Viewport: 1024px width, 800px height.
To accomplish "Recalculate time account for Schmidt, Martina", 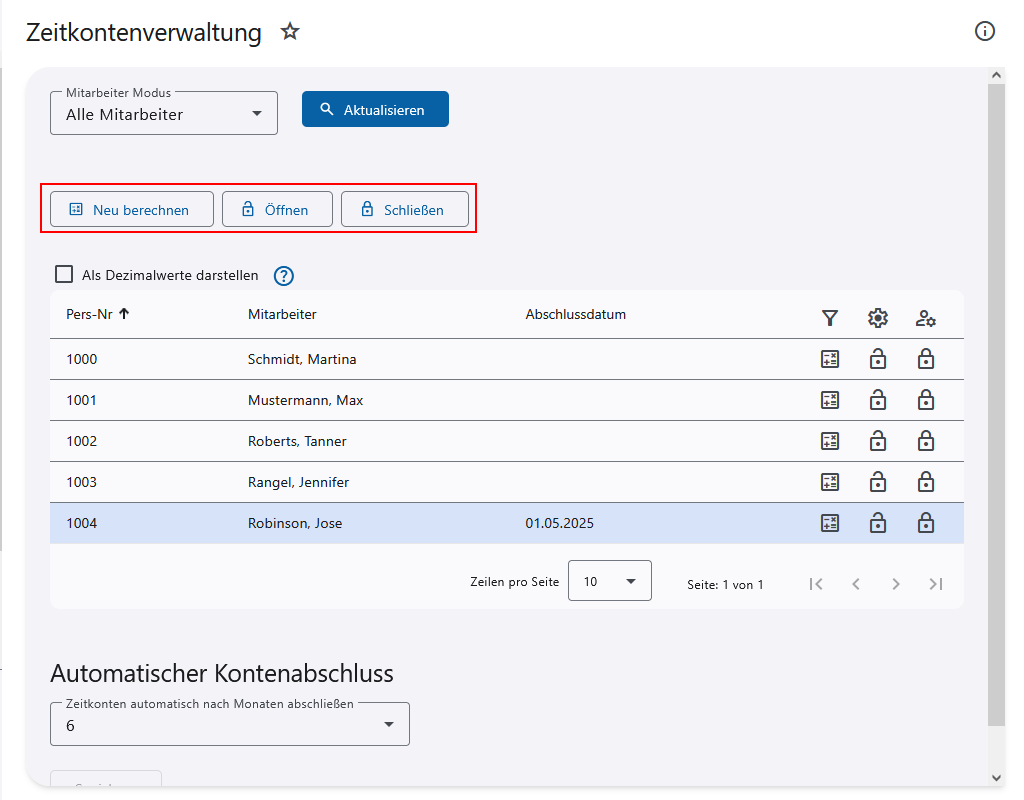I will (x=829, y=359).
